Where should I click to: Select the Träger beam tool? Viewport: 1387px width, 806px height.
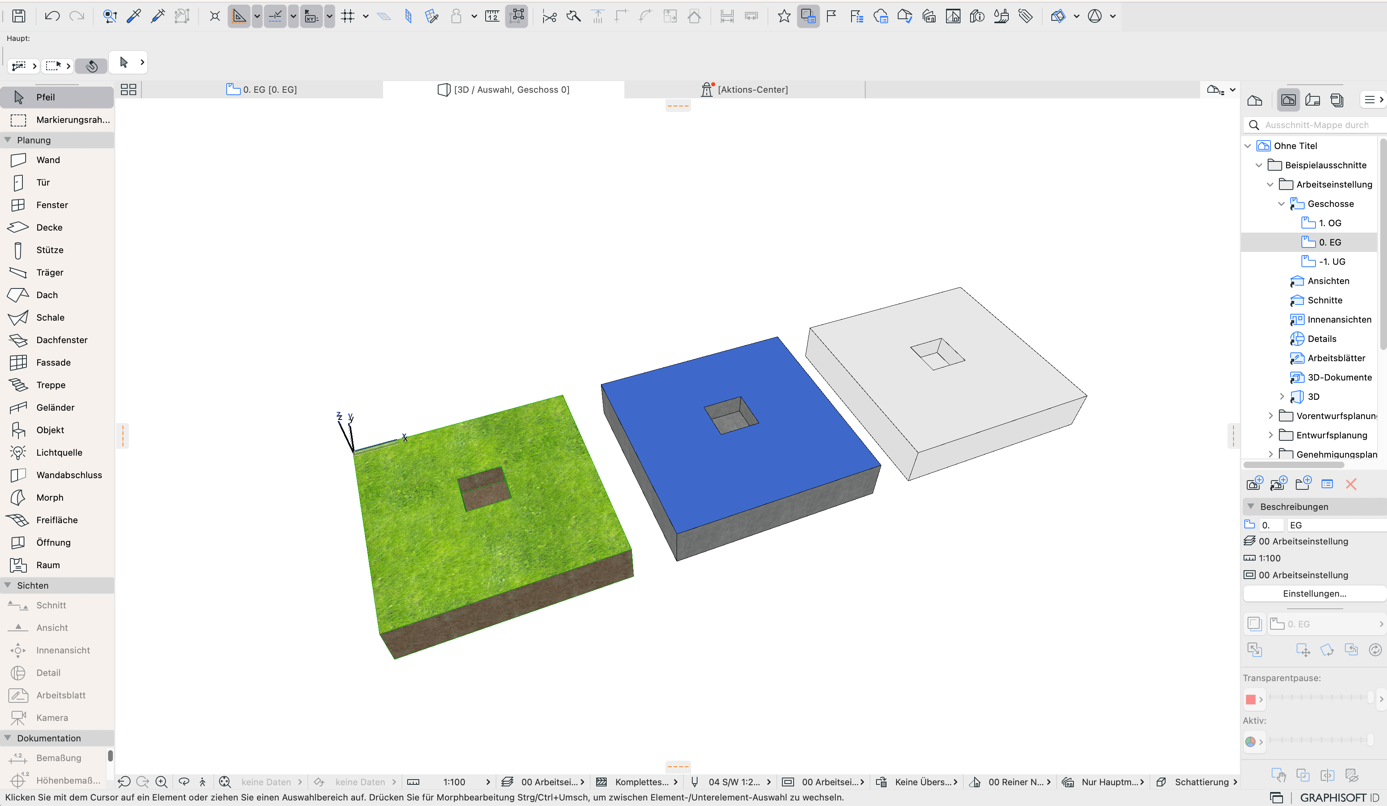coord(57,273)
